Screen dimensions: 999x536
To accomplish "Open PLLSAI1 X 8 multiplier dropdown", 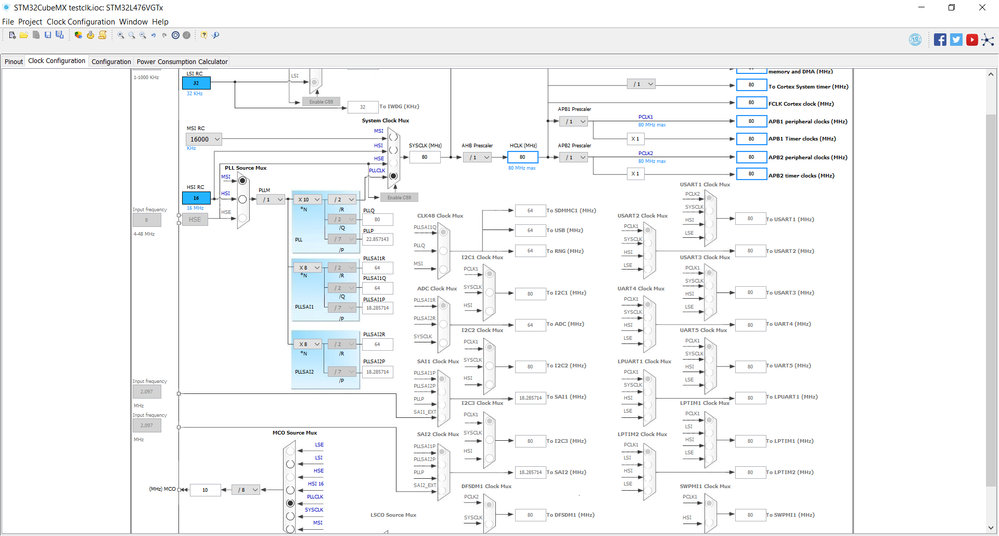I will coord(308,268).
